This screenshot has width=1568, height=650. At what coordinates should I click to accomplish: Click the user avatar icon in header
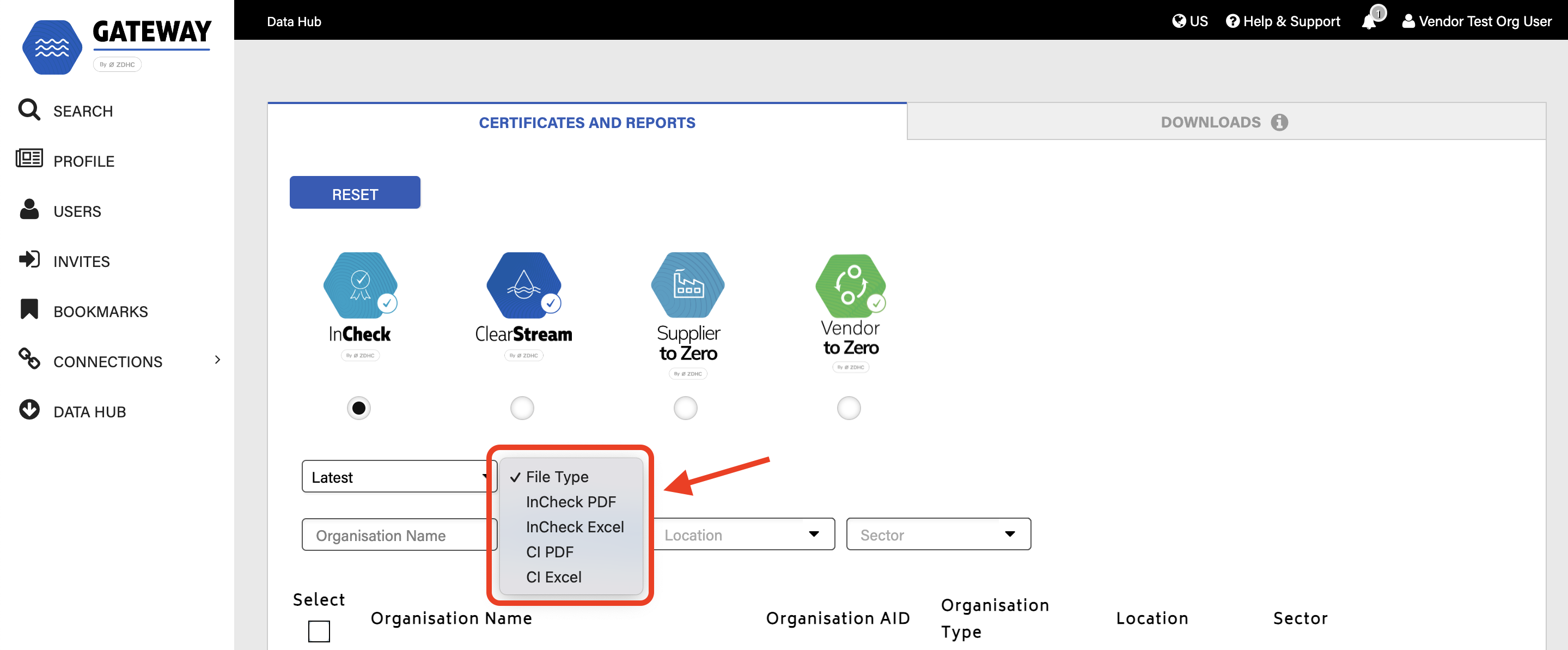point(1408,21)
